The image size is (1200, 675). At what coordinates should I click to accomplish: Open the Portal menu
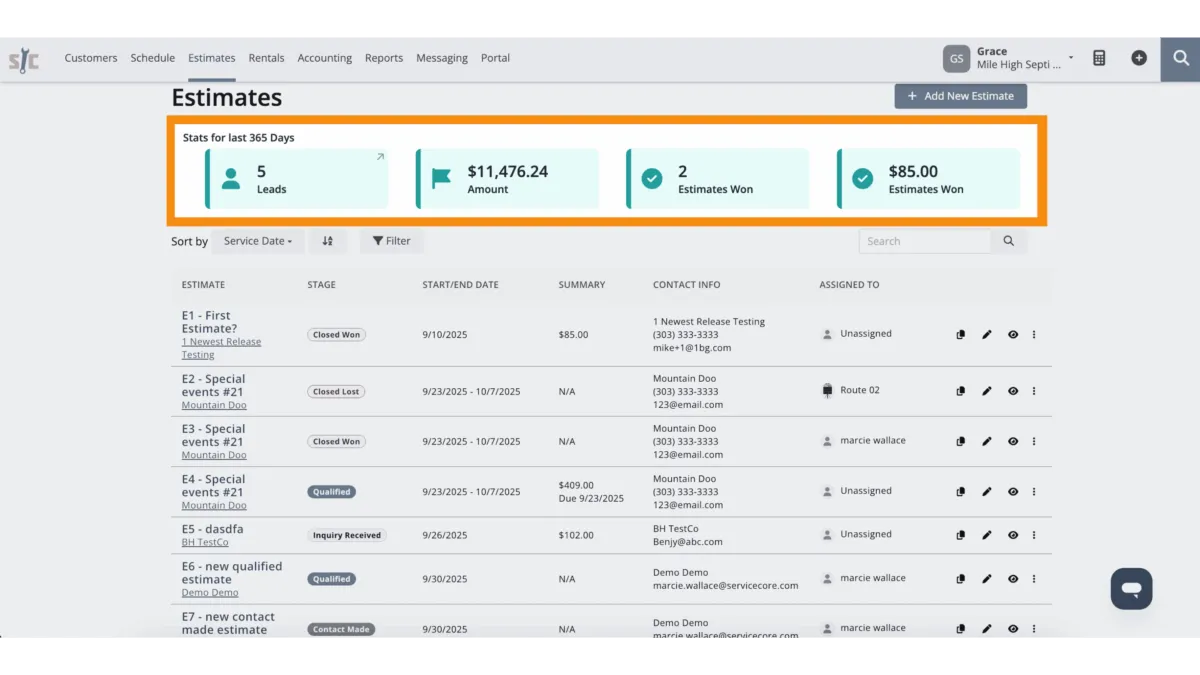(495, 58)
